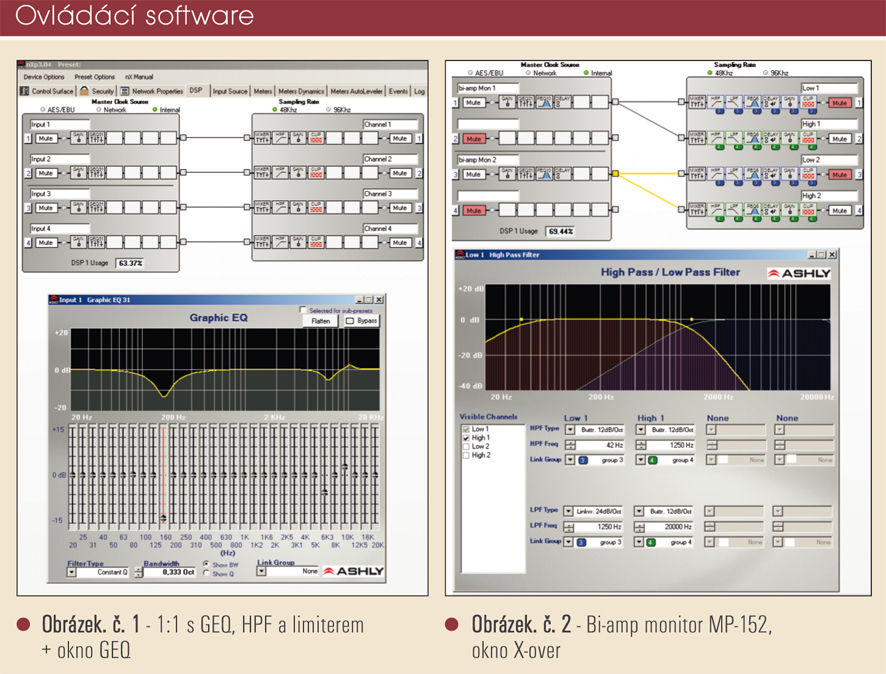Click the Flatten button in Graphic EQ

point(320,321)
